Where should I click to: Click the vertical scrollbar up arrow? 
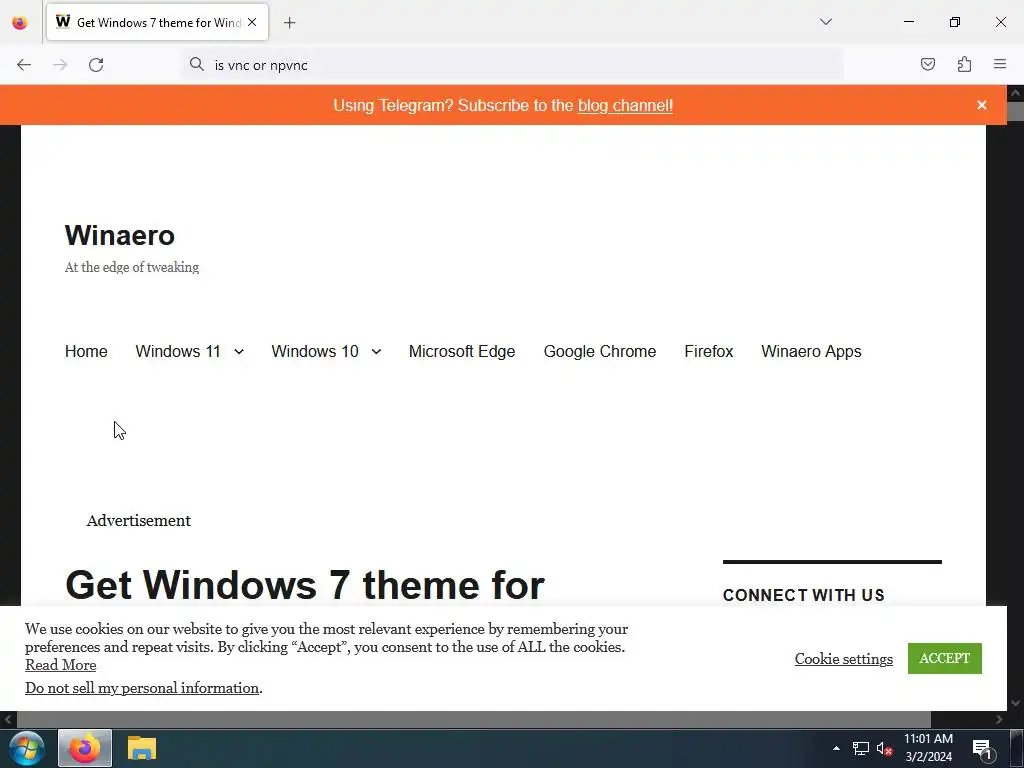point(1015,93)
